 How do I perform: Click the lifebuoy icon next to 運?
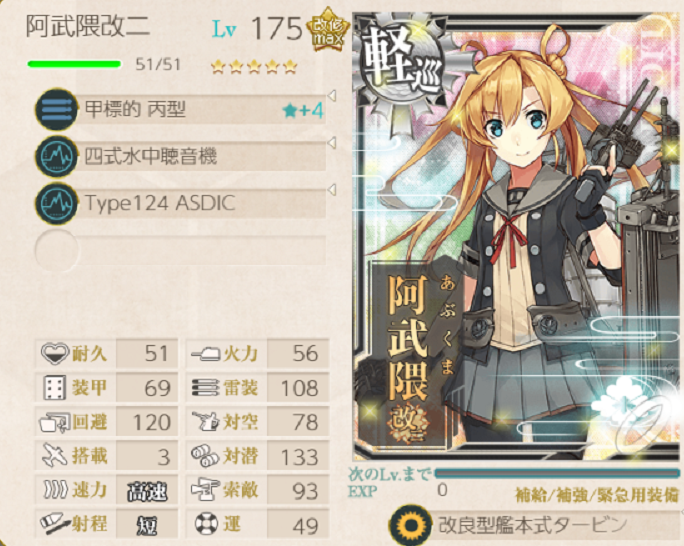coord(205,524)
